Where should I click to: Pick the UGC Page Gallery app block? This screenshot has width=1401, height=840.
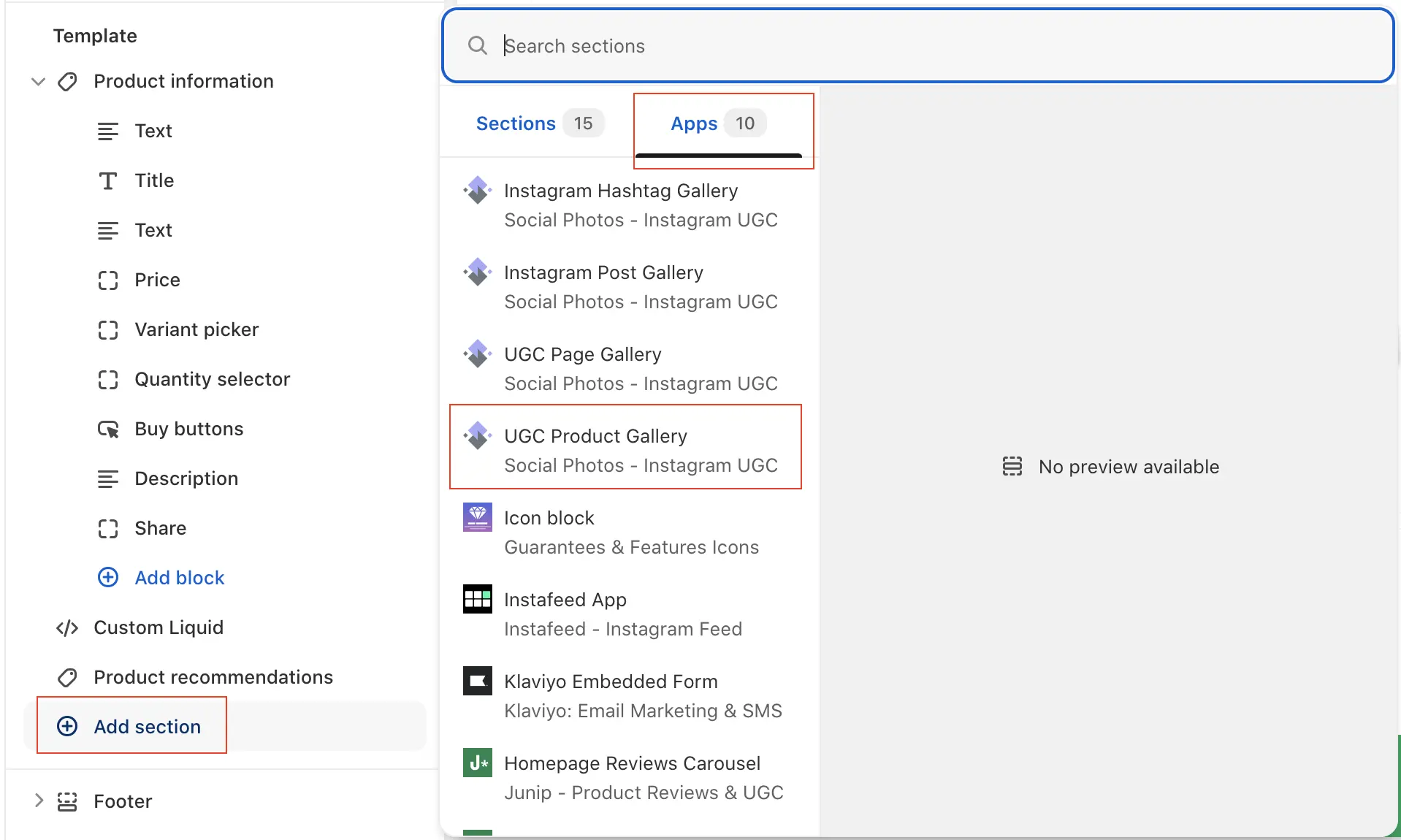click(x=628, y=369)
